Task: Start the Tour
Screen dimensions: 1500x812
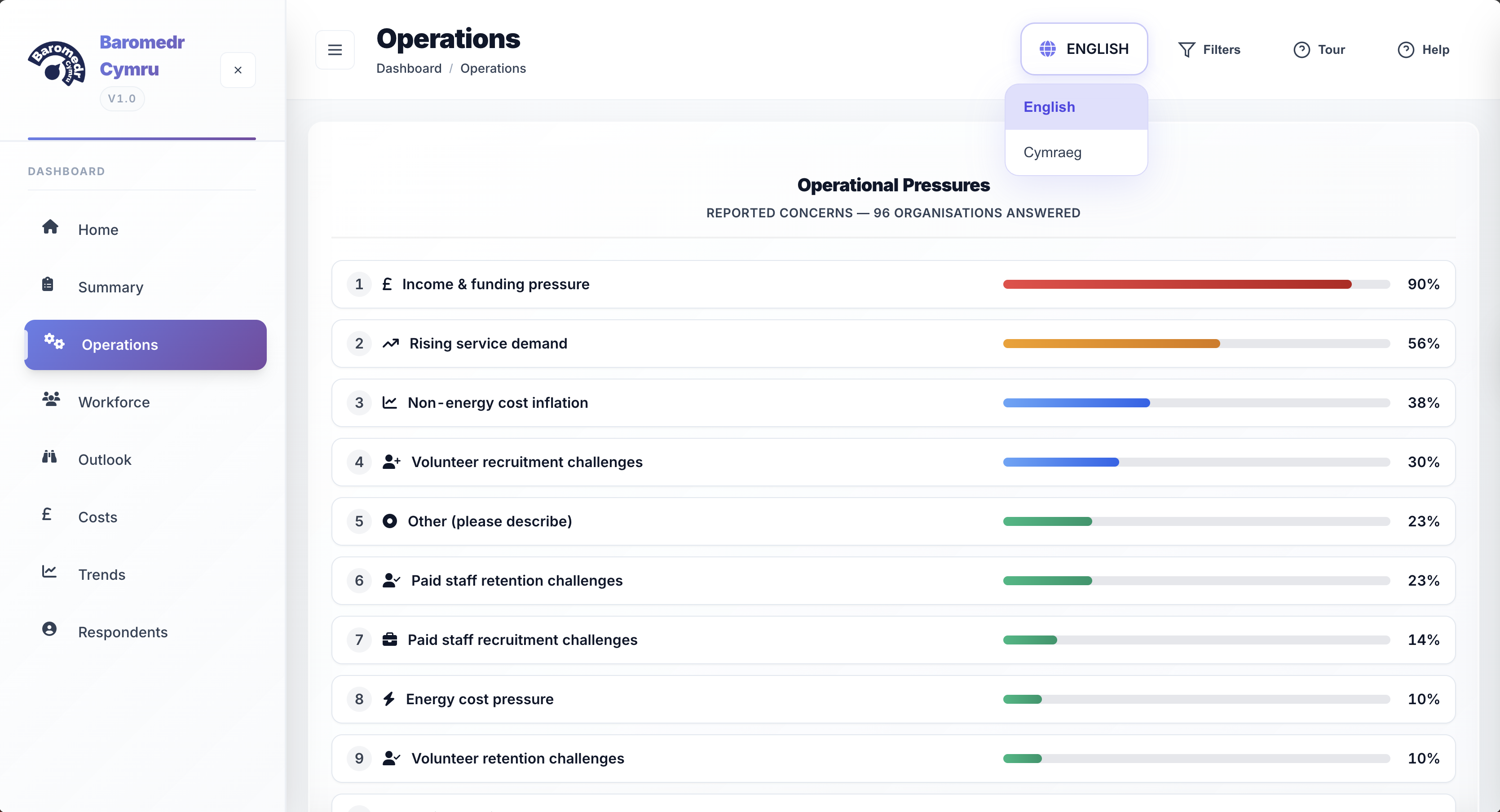Action: [x=1319, y=49]
